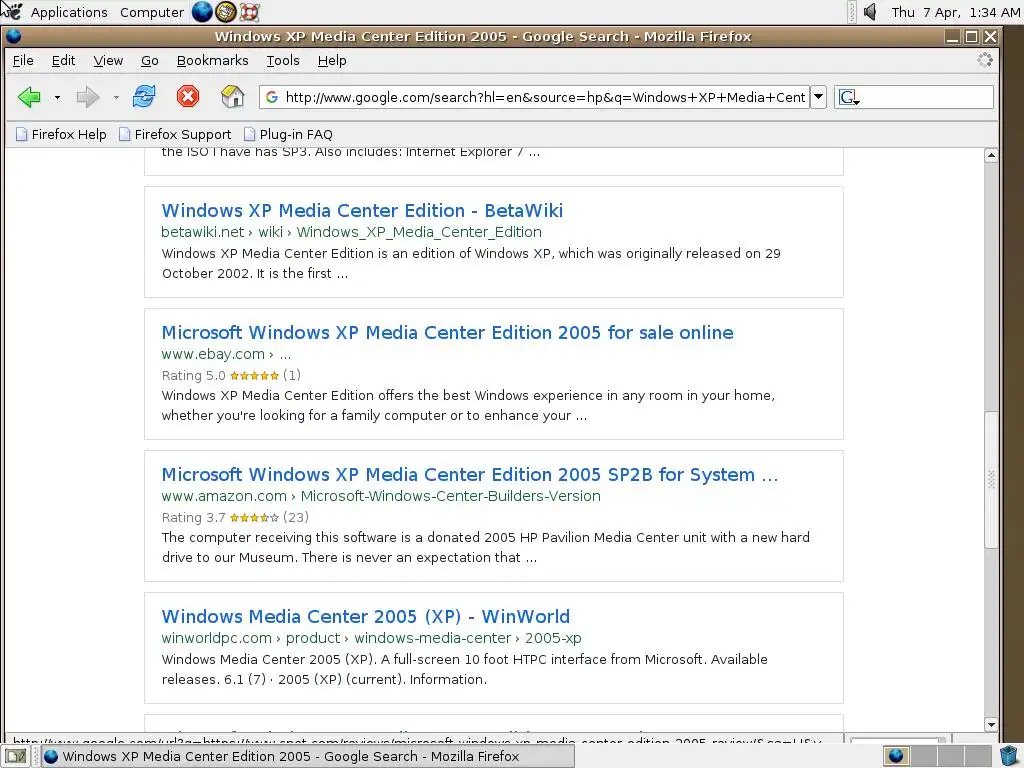The height and width of the screenshot is (768, 1024).
Task: Switch to the first workspace in switcher
Action: [896, 756]
